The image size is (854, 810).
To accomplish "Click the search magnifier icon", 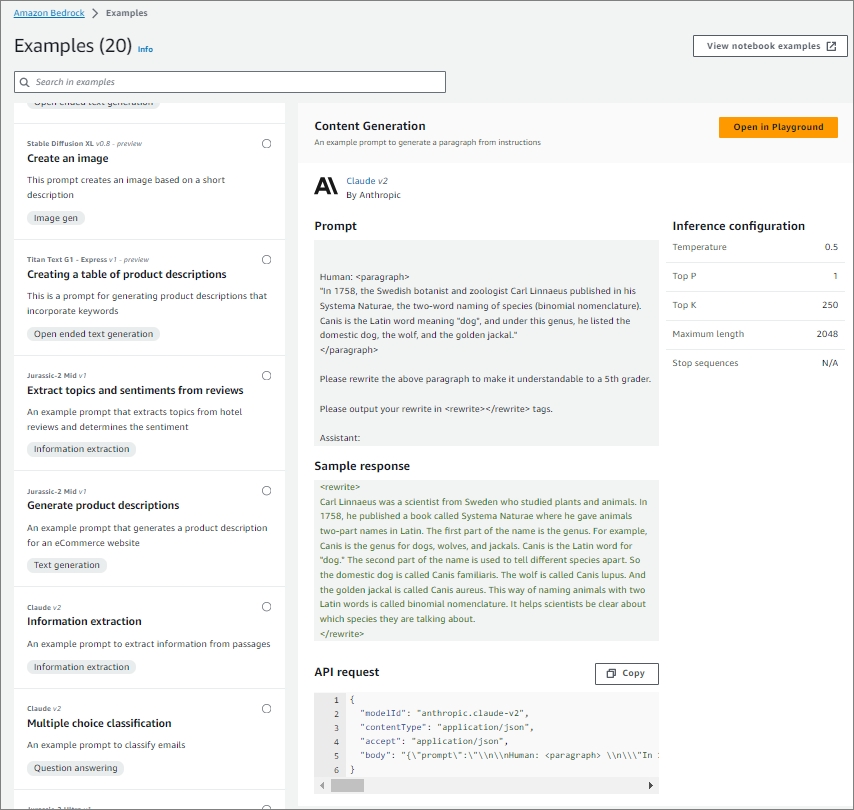I will tap(25, 82).
